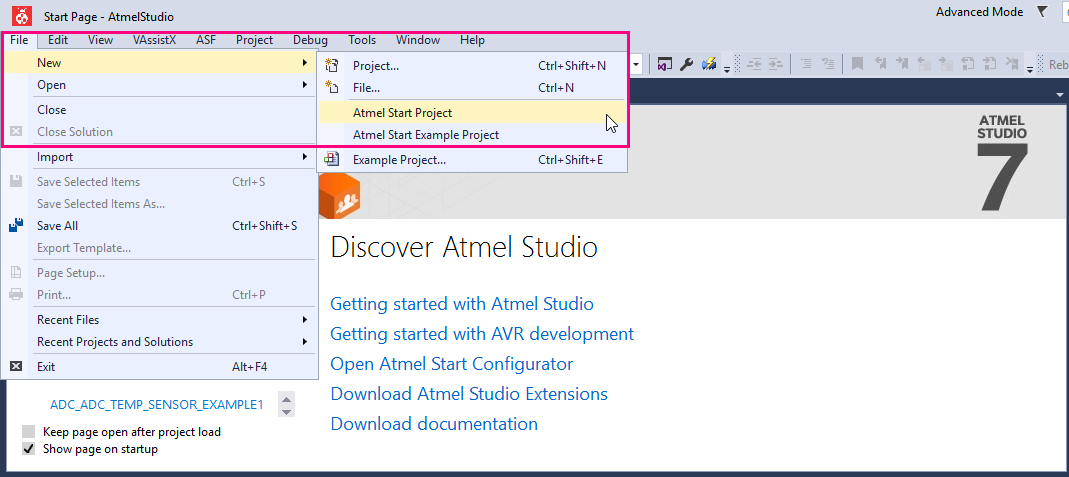The width and height of the screenshot is (1069, 477).
Task: Click the new File menu icon
Action: pyautogui.click(x=332, y=87)
